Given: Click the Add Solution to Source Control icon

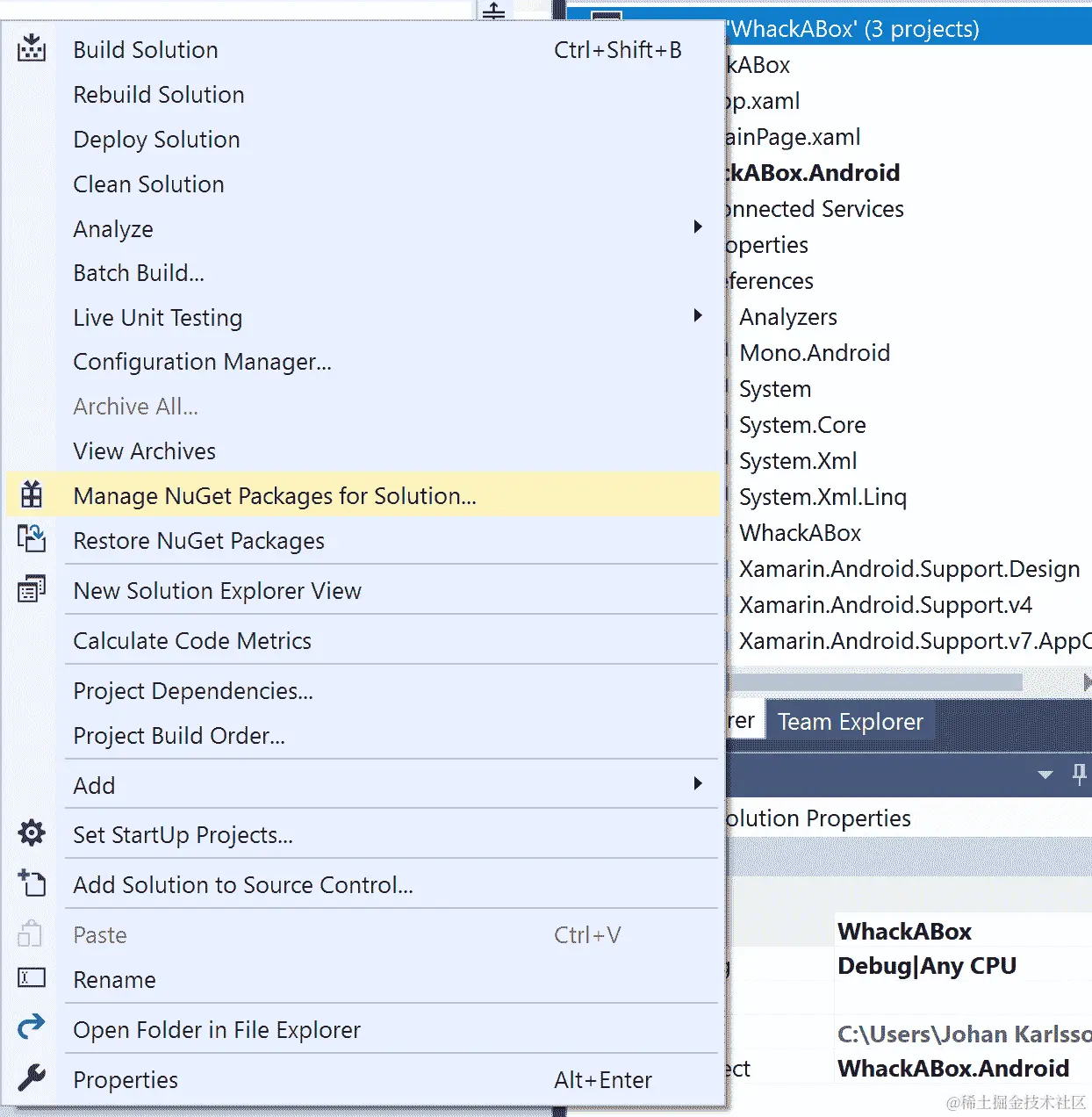Looking at the screenshot, I should click(32, 883).
